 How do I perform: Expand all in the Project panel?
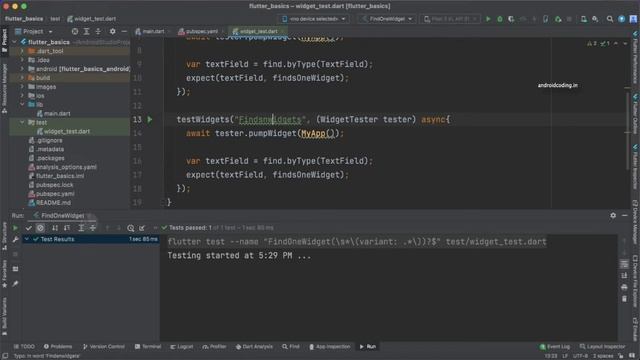tap(87, 31)
